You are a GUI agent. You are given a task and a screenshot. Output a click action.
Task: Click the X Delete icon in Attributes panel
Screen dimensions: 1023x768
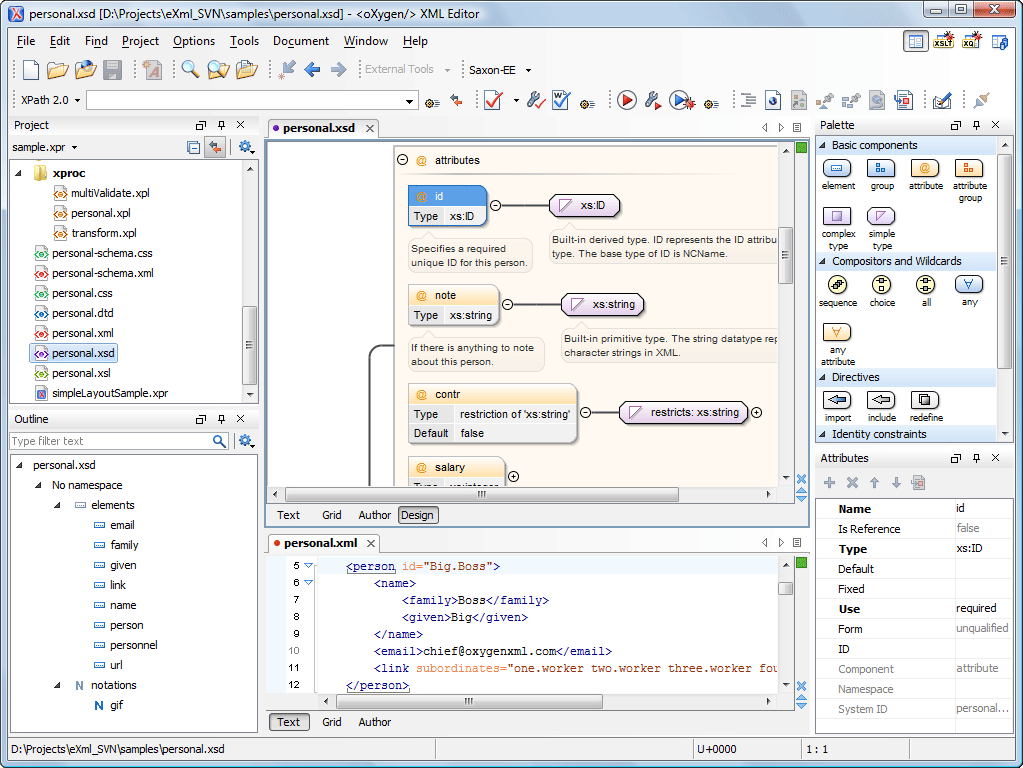[x=852, y=483]
